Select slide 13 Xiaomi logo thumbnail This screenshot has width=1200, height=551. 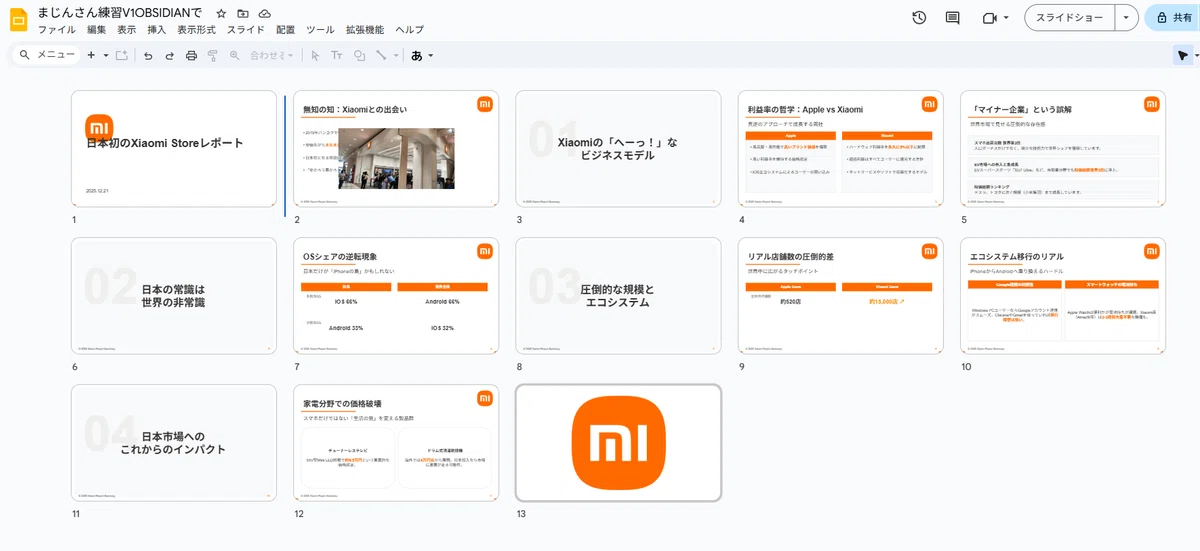click(x=618, y=443)
